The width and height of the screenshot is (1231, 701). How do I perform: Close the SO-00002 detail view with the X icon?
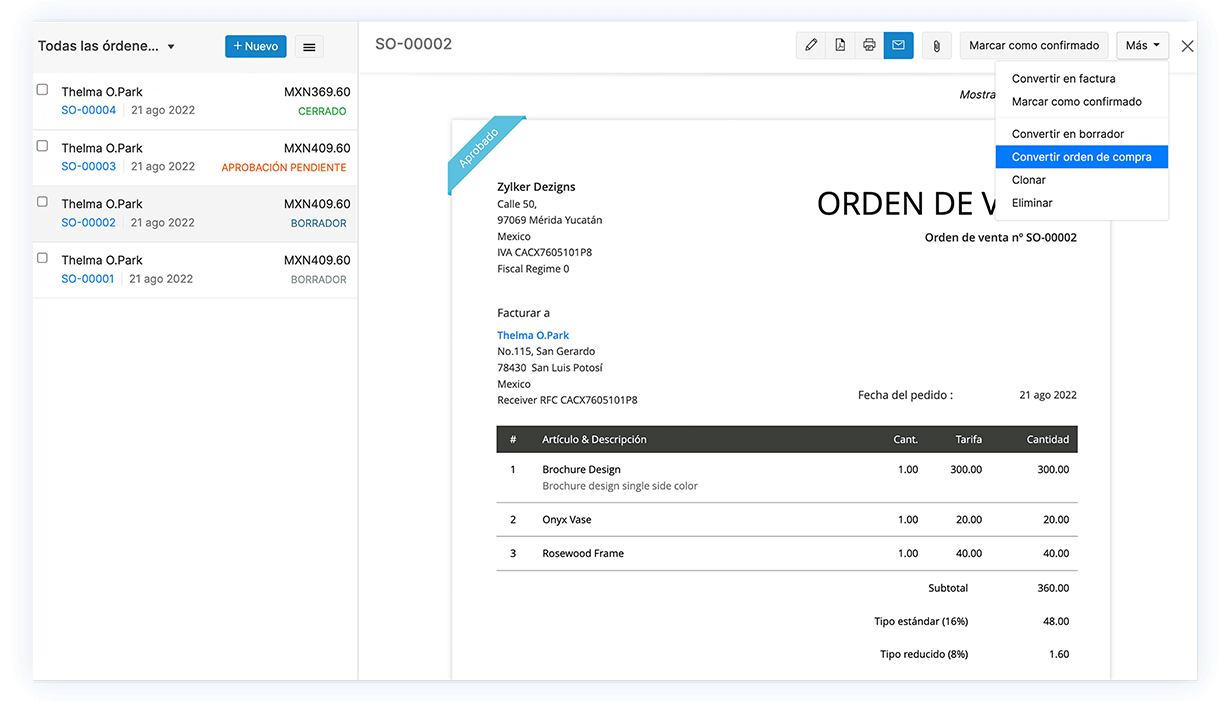(x=1187, y=45)
